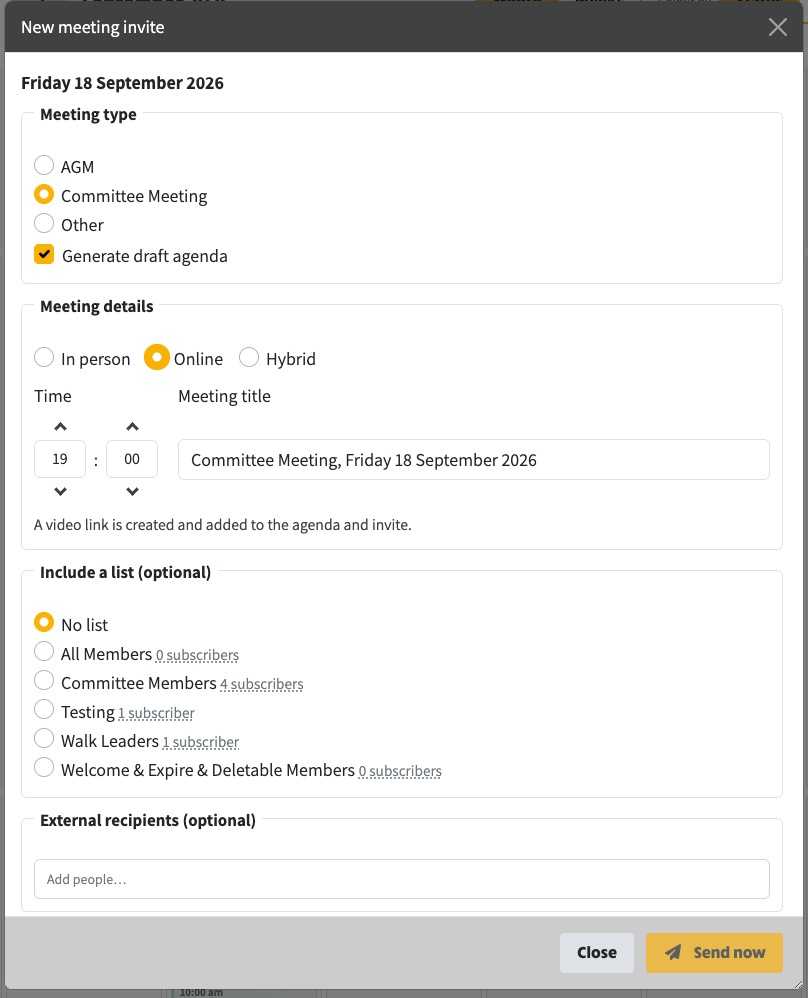Image resolution: width=808 pixels, height=998 pixels.
Task: Focus the Add people external recipients field
Action: pyautogui.click(x=402, y=879)
